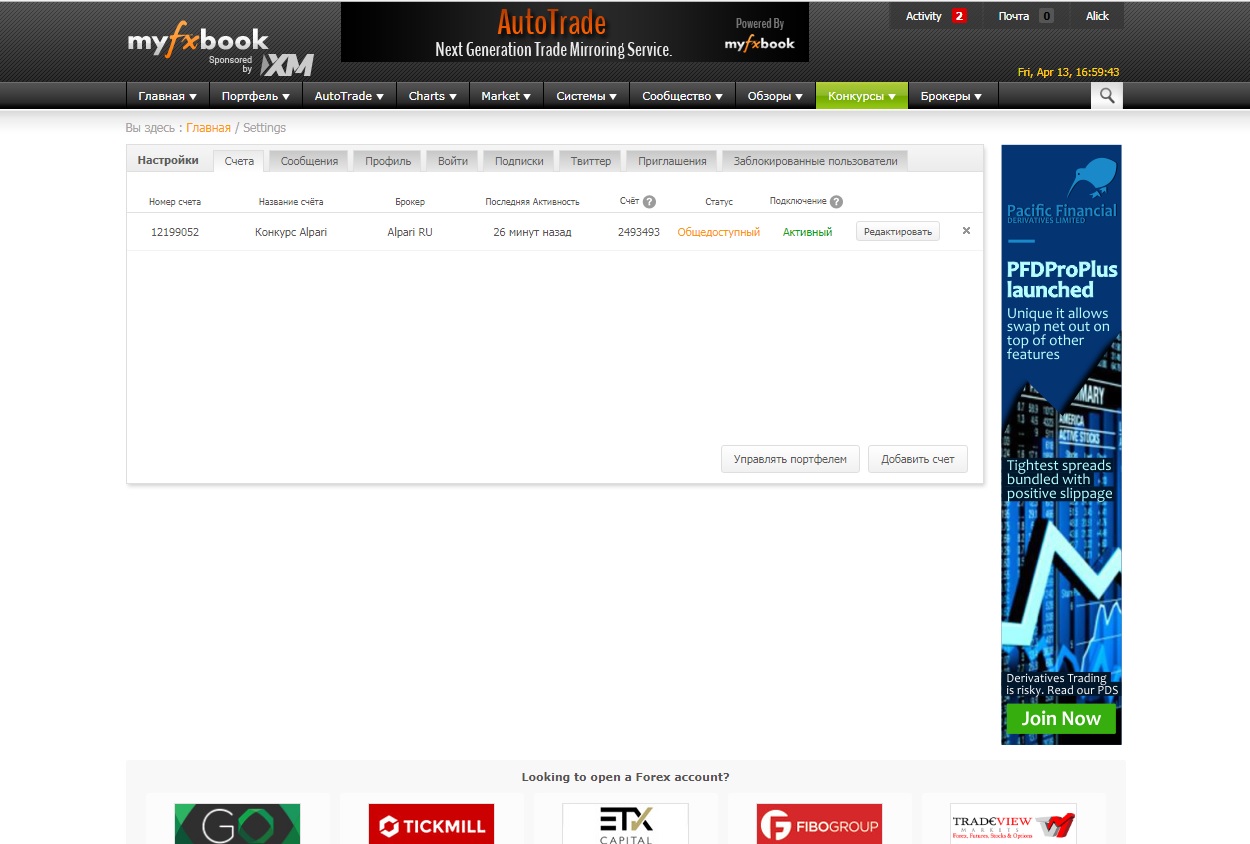
Task: Click the help icon next to Подключение
Action: pyautogui.click(x=836, y=201)
